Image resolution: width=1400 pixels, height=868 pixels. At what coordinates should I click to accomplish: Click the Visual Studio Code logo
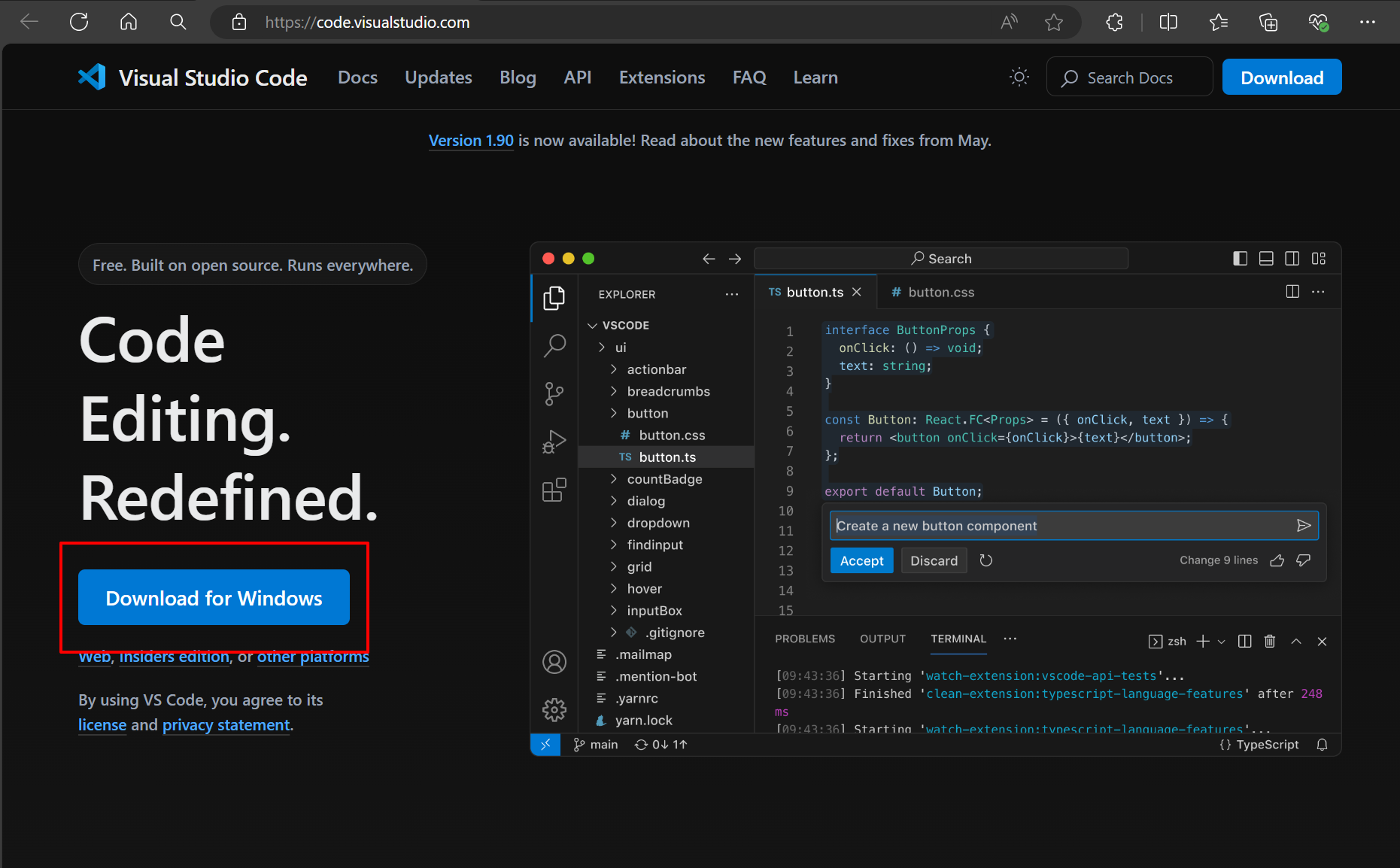(x=92, y=77)
